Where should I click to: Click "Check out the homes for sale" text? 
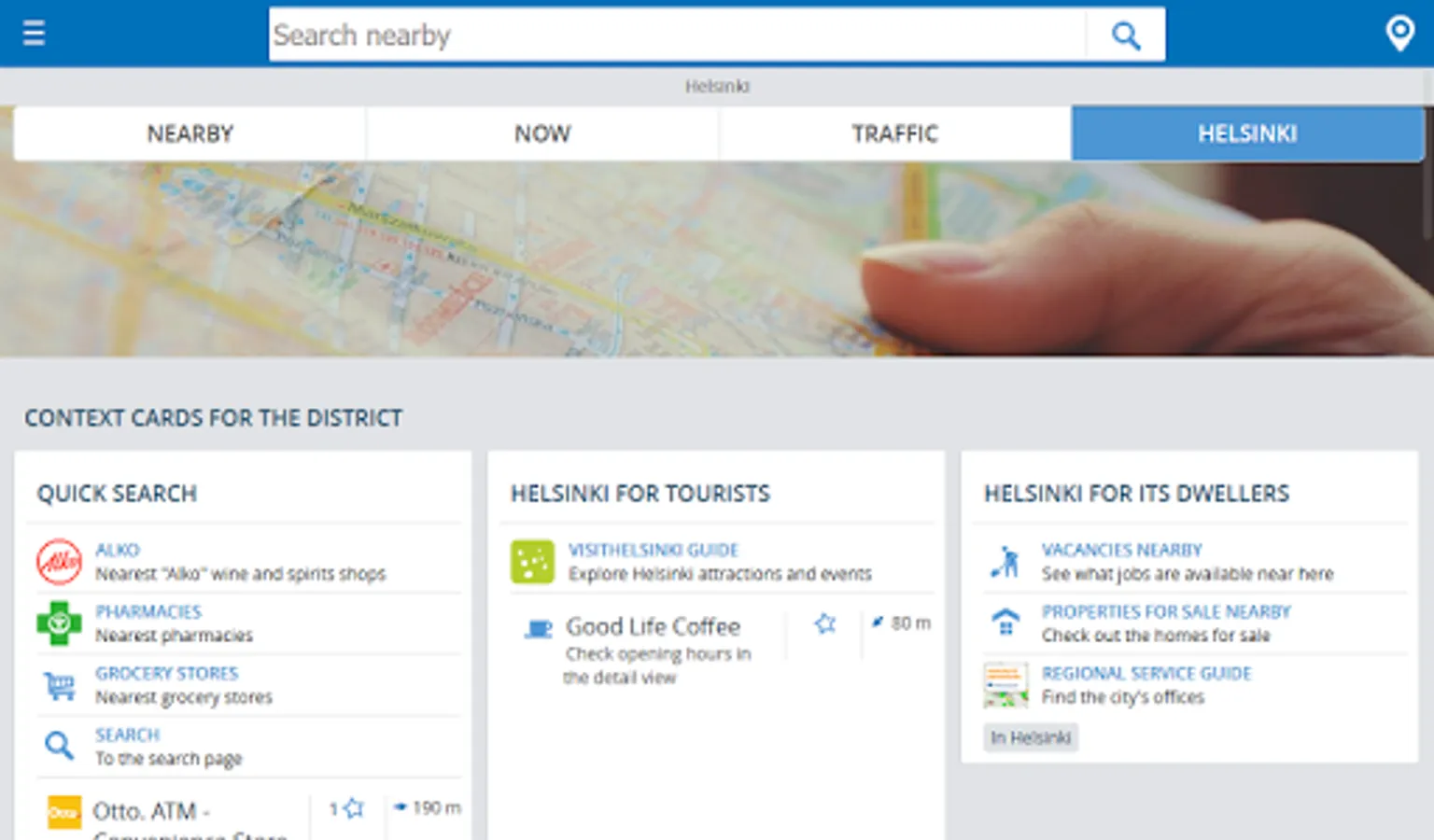1156,636
